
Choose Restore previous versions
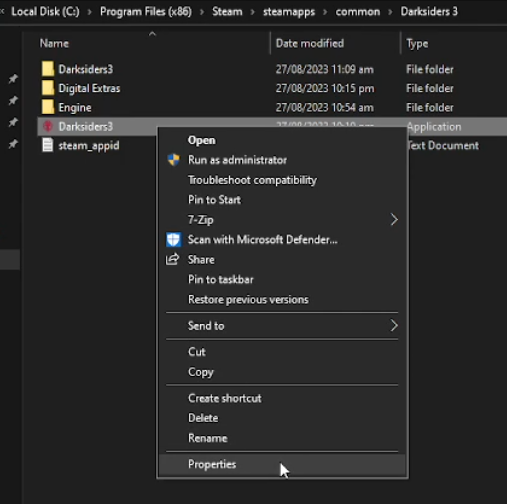coord(248,299)
